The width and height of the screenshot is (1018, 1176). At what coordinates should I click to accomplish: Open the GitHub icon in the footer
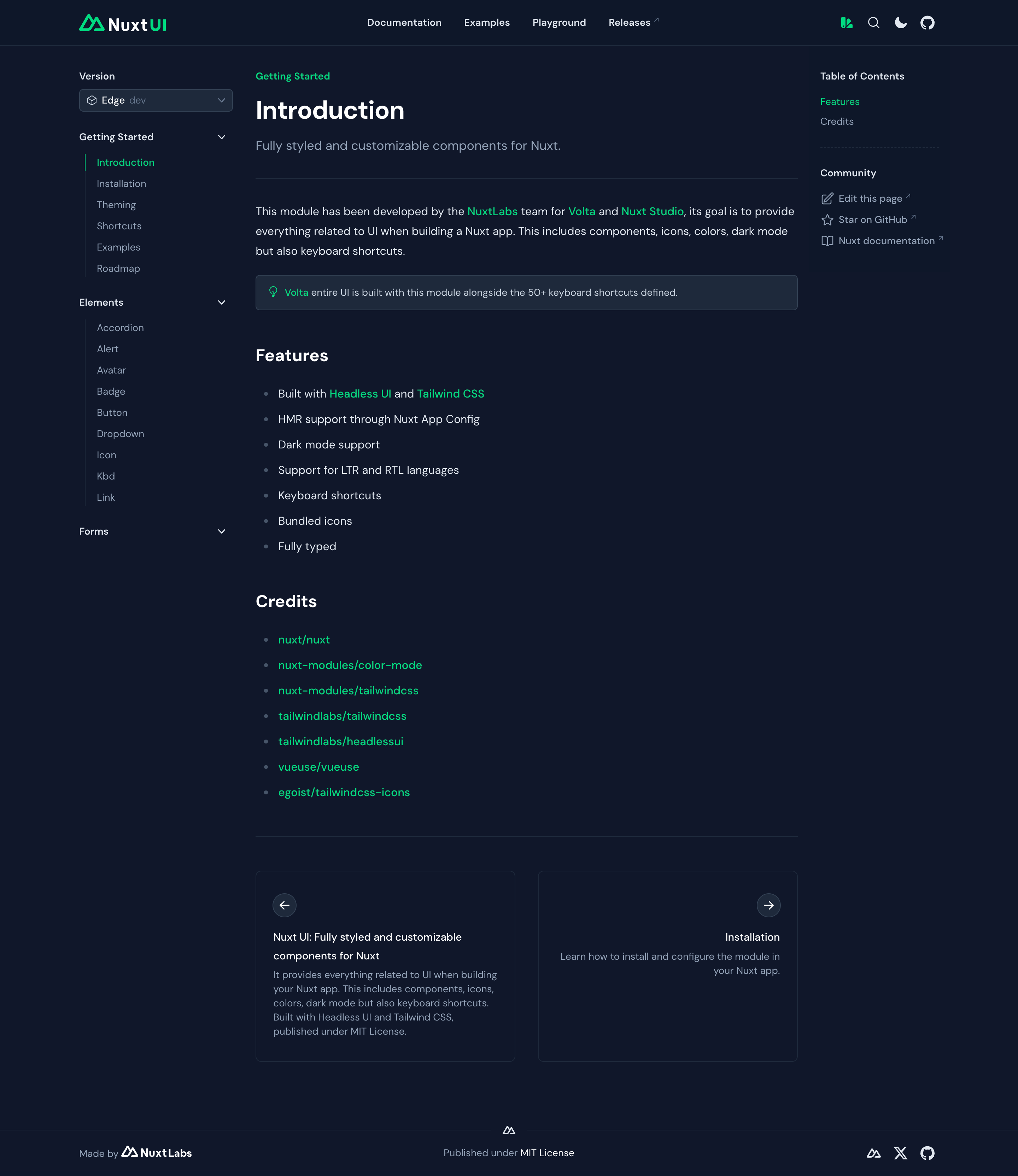[928, 1153]
